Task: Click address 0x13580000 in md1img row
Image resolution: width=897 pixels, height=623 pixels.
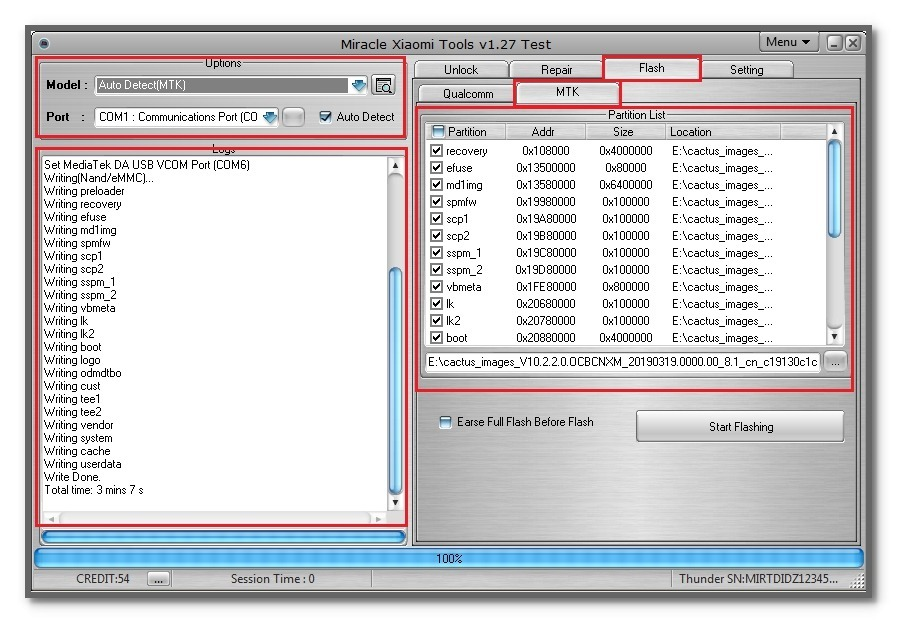Action: [546, 185]
